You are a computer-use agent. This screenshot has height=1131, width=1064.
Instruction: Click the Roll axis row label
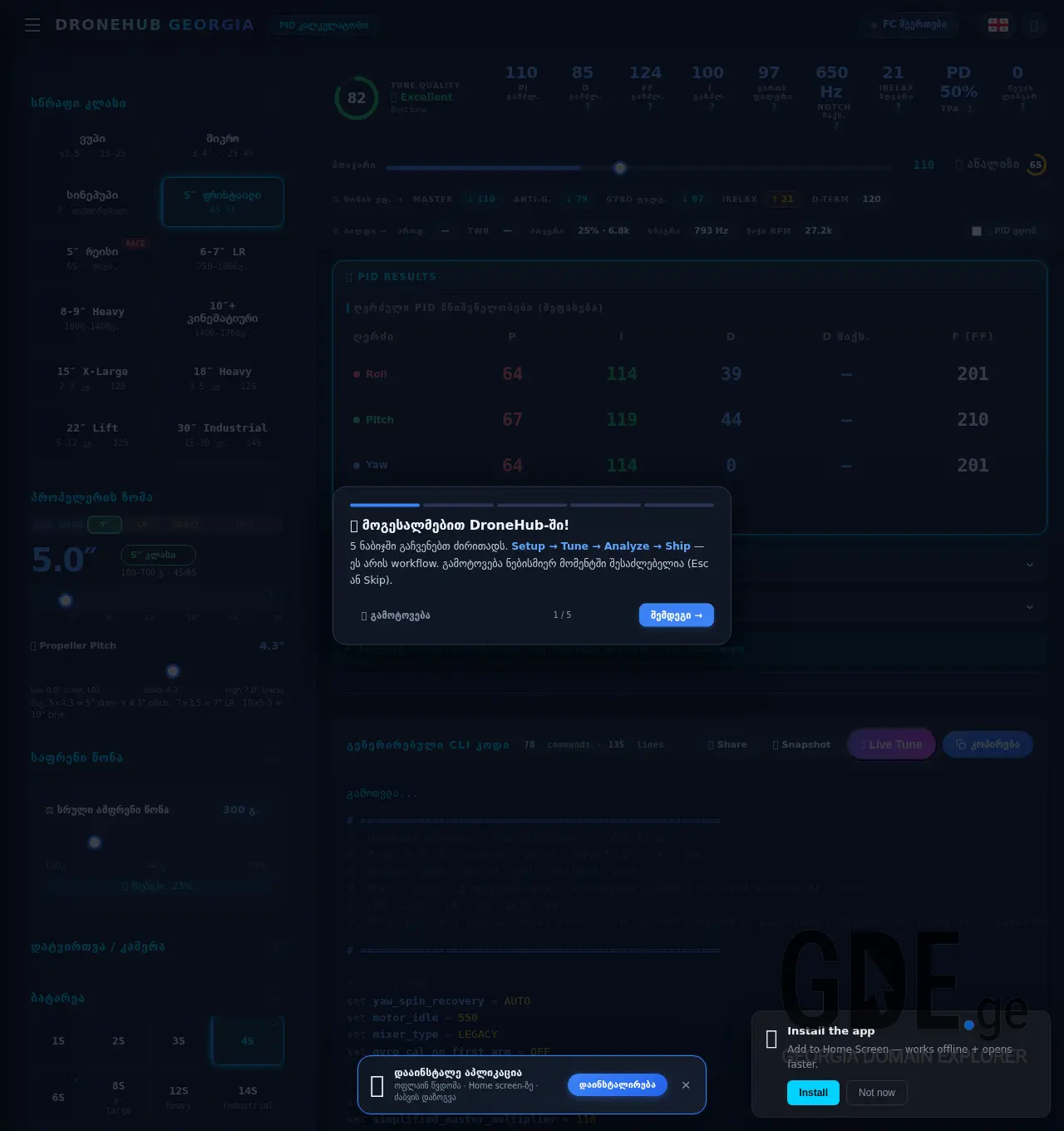[371, 374]
